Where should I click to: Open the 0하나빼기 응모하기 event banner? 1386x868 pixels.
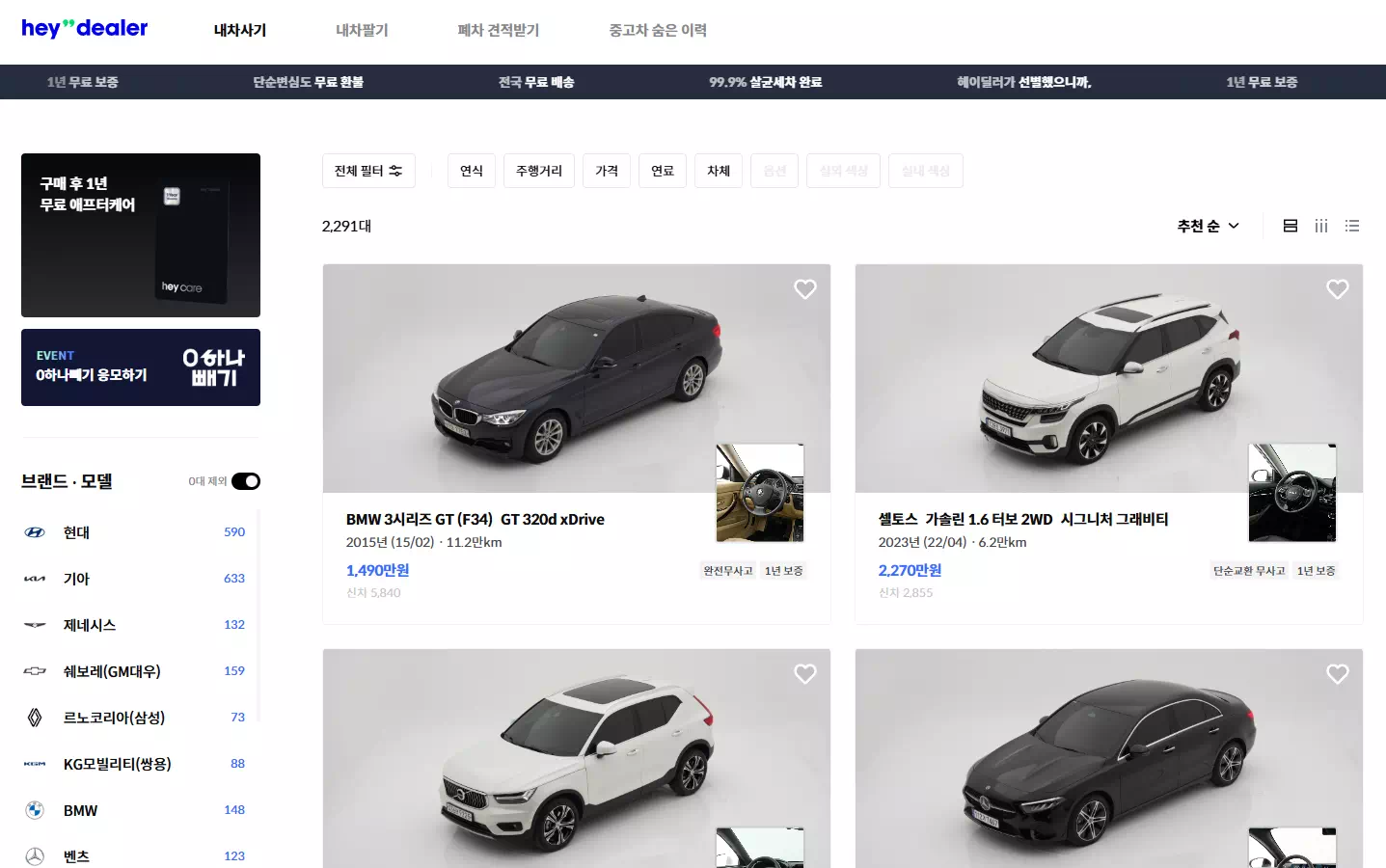point(141,367)
